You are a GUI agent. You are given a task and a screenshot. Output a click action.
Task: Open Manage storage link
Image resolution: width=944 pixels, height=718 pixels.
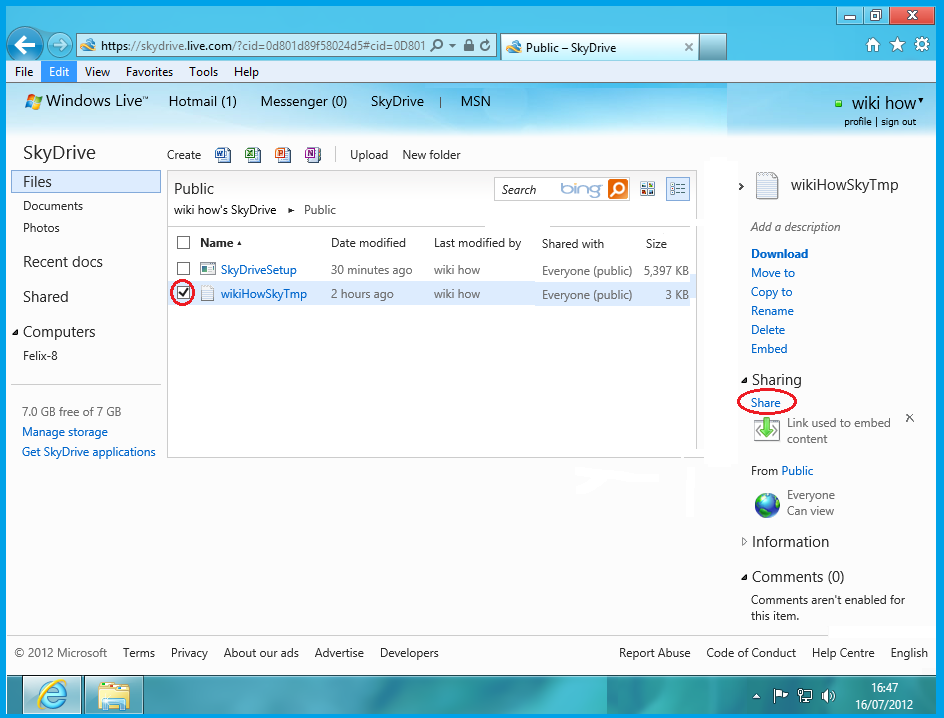(65, 432)
